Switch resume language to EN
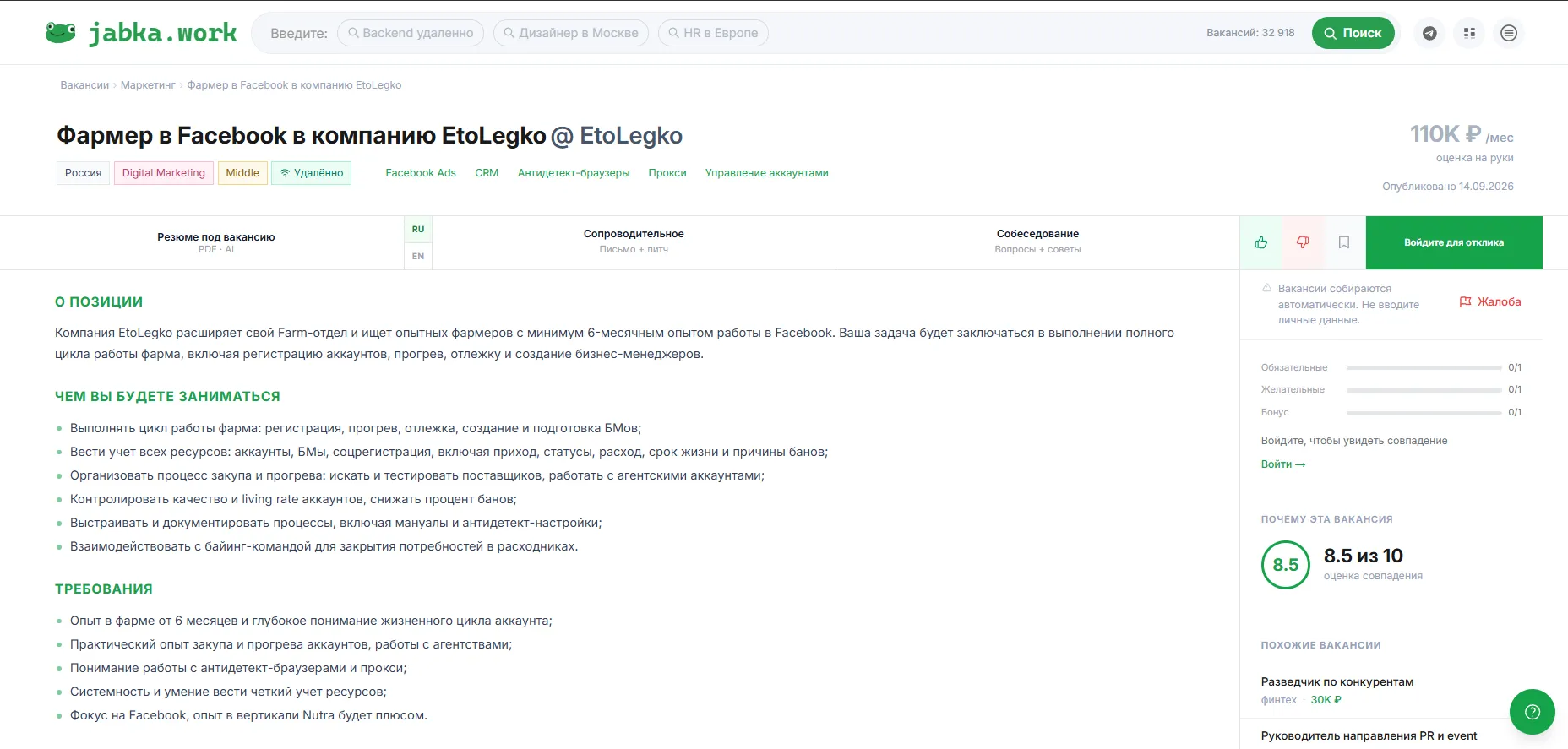The height and width of the screenshot is (749, 1568). [x=418, y=256]
